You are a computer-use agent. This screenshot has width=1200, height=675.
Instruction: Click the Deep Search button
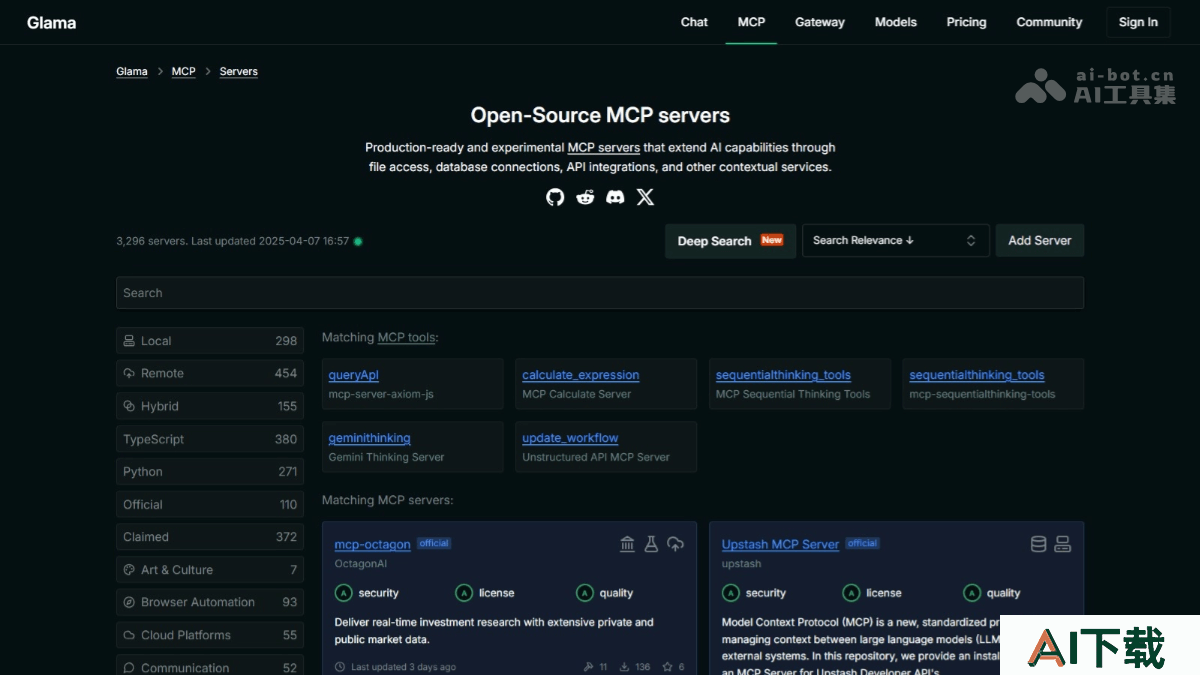(x=731, y=241)
